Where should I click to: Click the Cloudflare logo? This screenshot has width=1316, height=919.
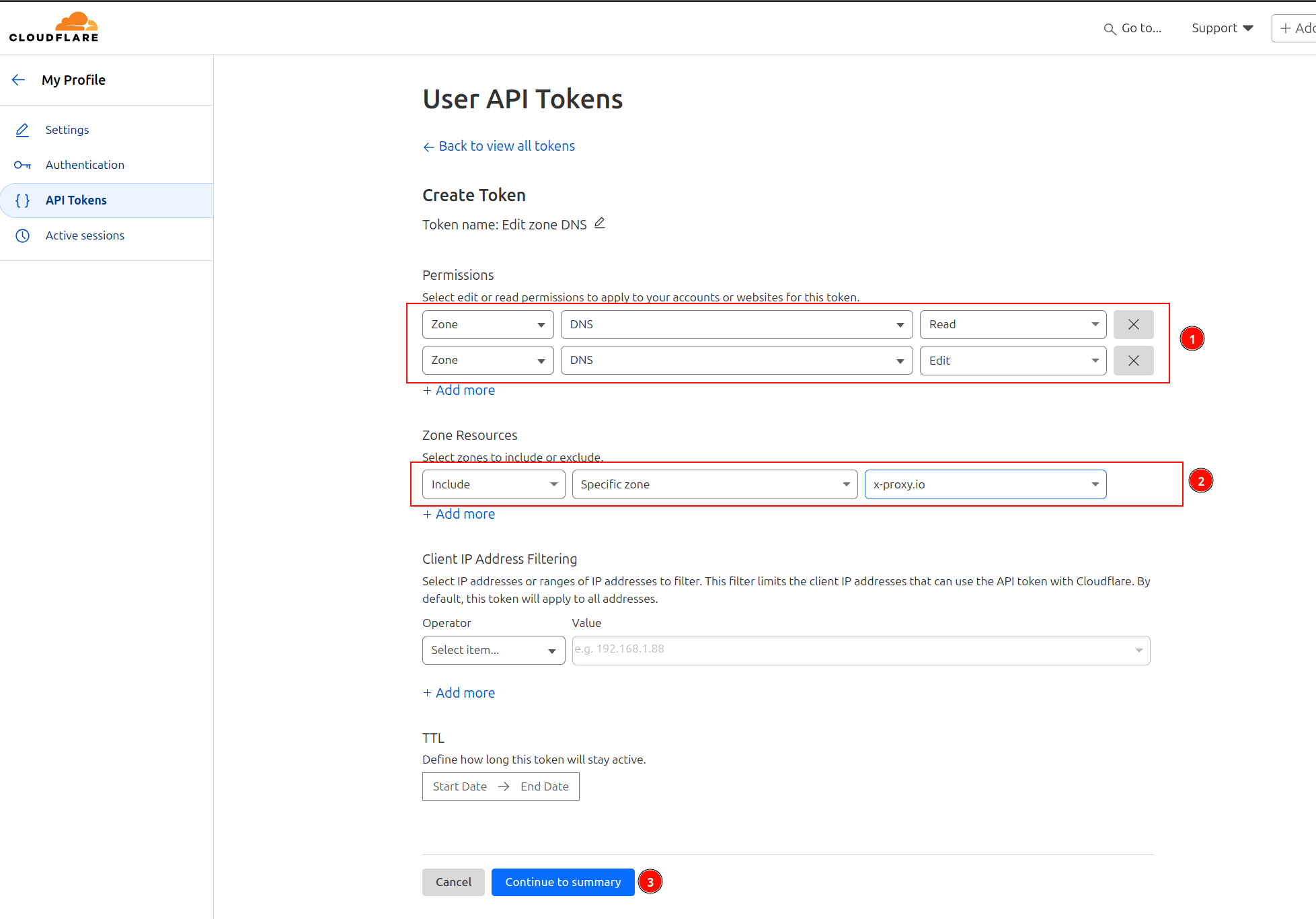(54, 28)
